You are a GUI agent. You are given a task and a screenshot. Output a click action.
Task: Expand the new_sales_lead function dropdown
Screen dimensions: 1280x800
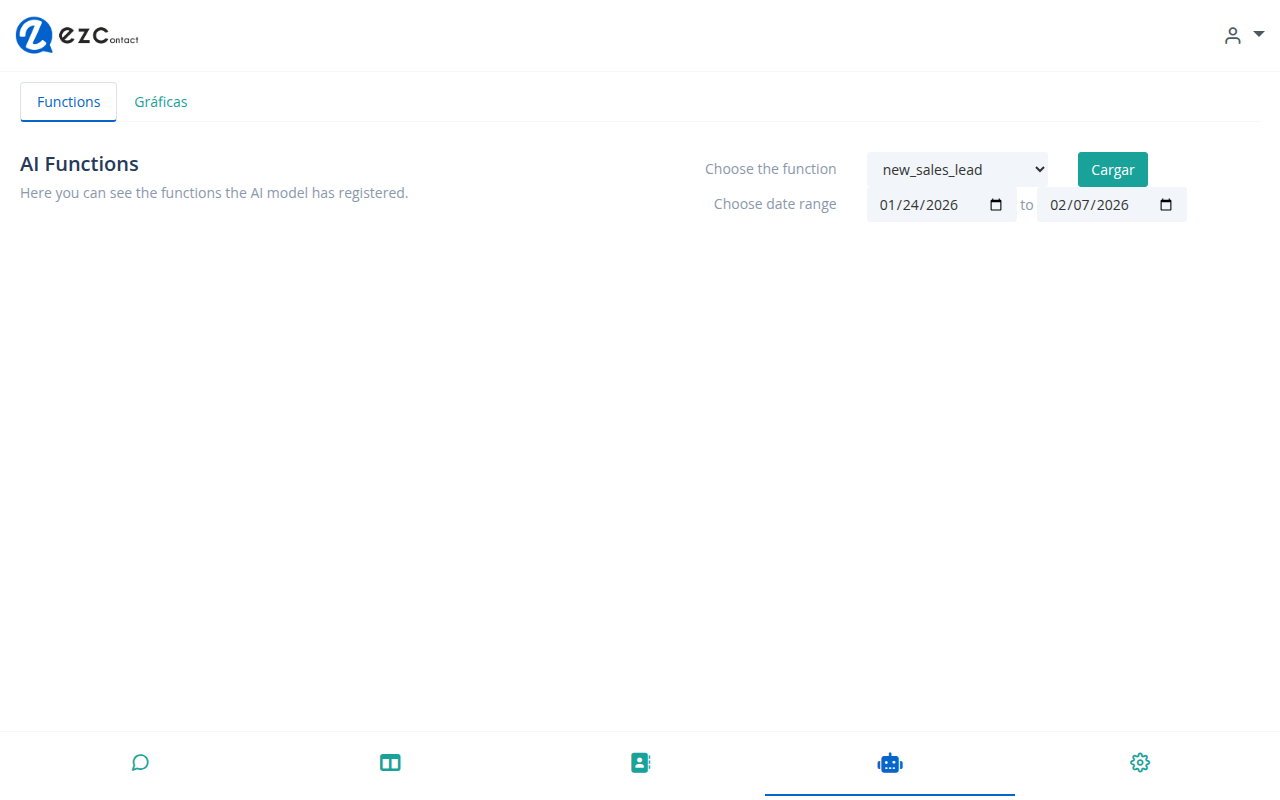[x=956, y=170]
